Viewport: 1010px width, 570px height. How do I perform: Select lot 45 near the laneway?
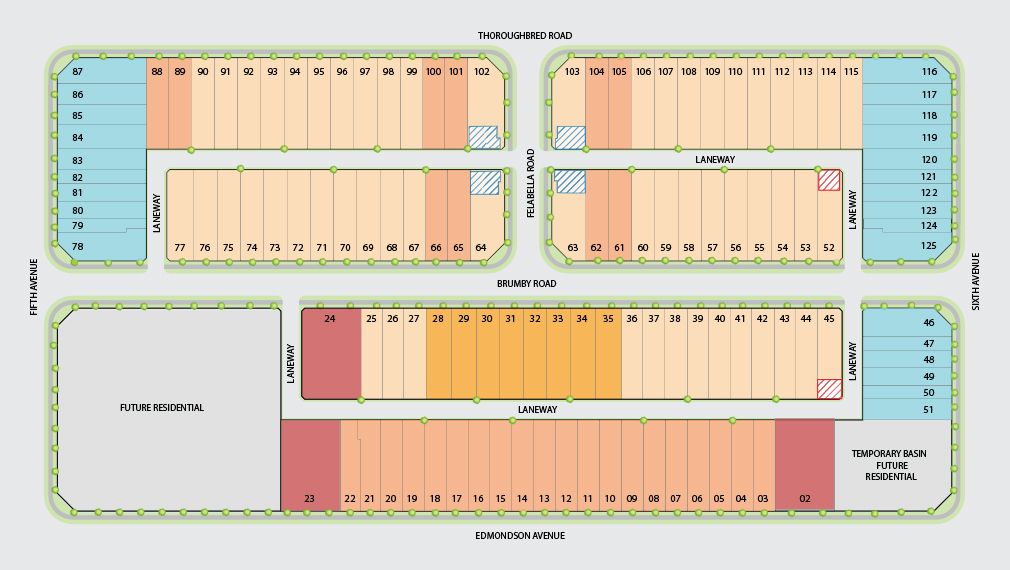click(x=830, y=354)
